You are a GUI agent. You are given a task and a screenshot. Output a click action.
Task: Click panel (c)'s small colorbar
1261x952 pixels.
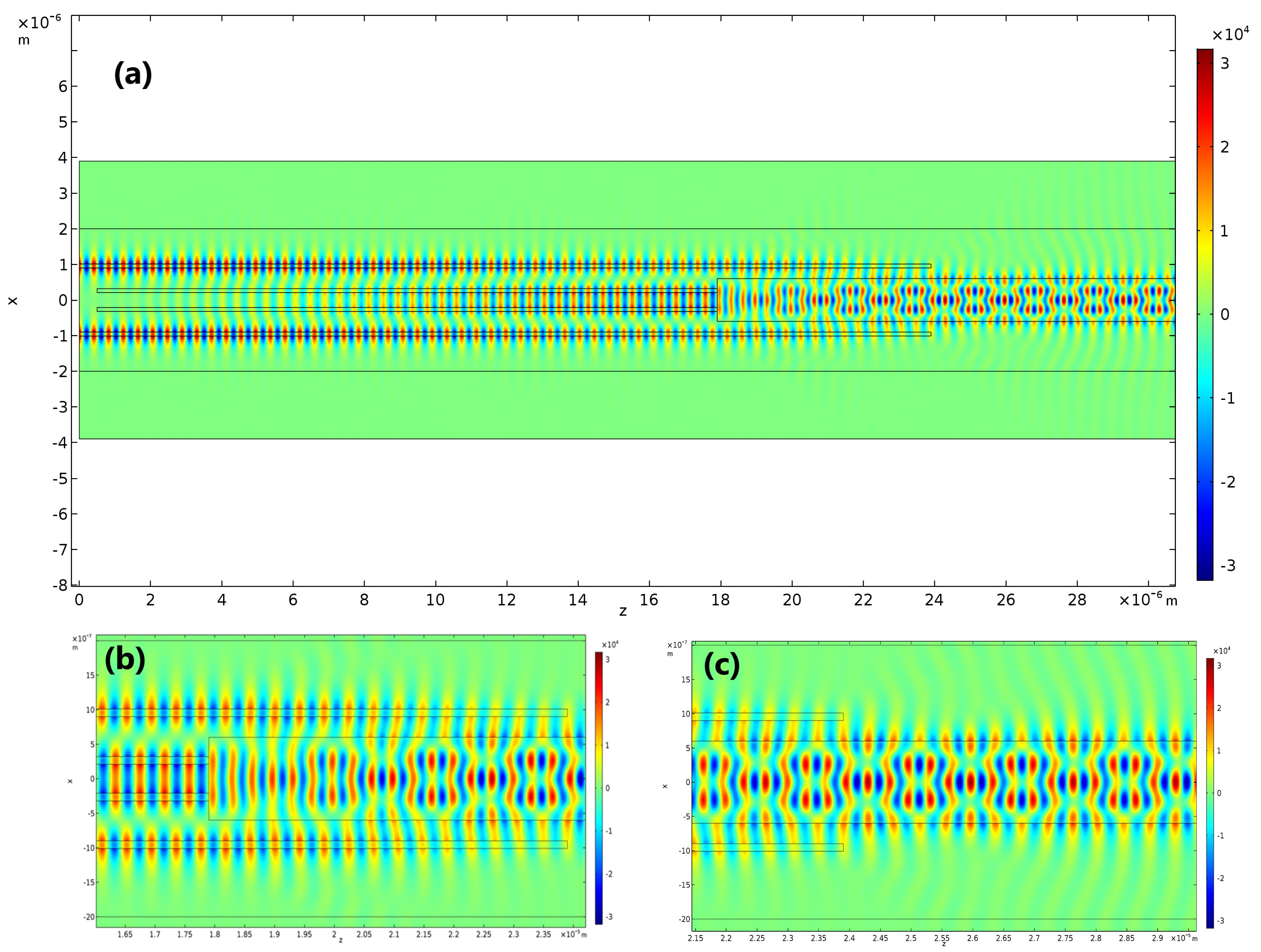coord(1209,793)
